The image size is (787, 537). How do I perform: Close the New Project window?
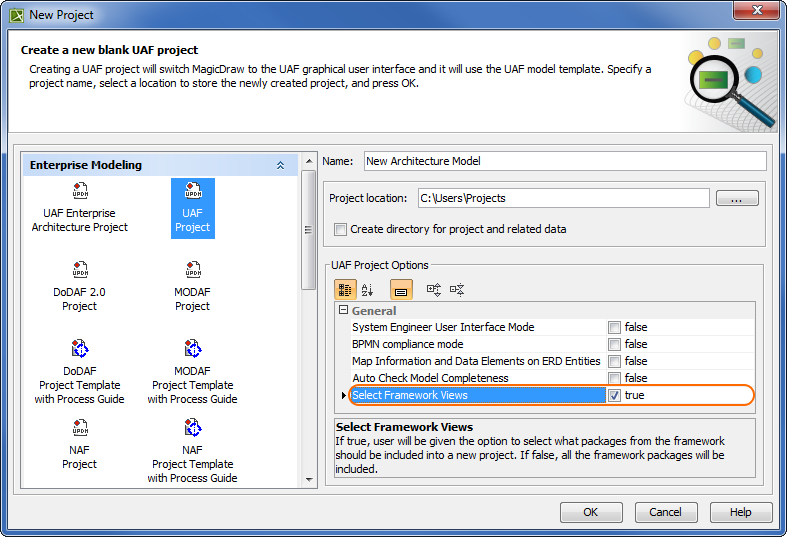pos(757,10)
